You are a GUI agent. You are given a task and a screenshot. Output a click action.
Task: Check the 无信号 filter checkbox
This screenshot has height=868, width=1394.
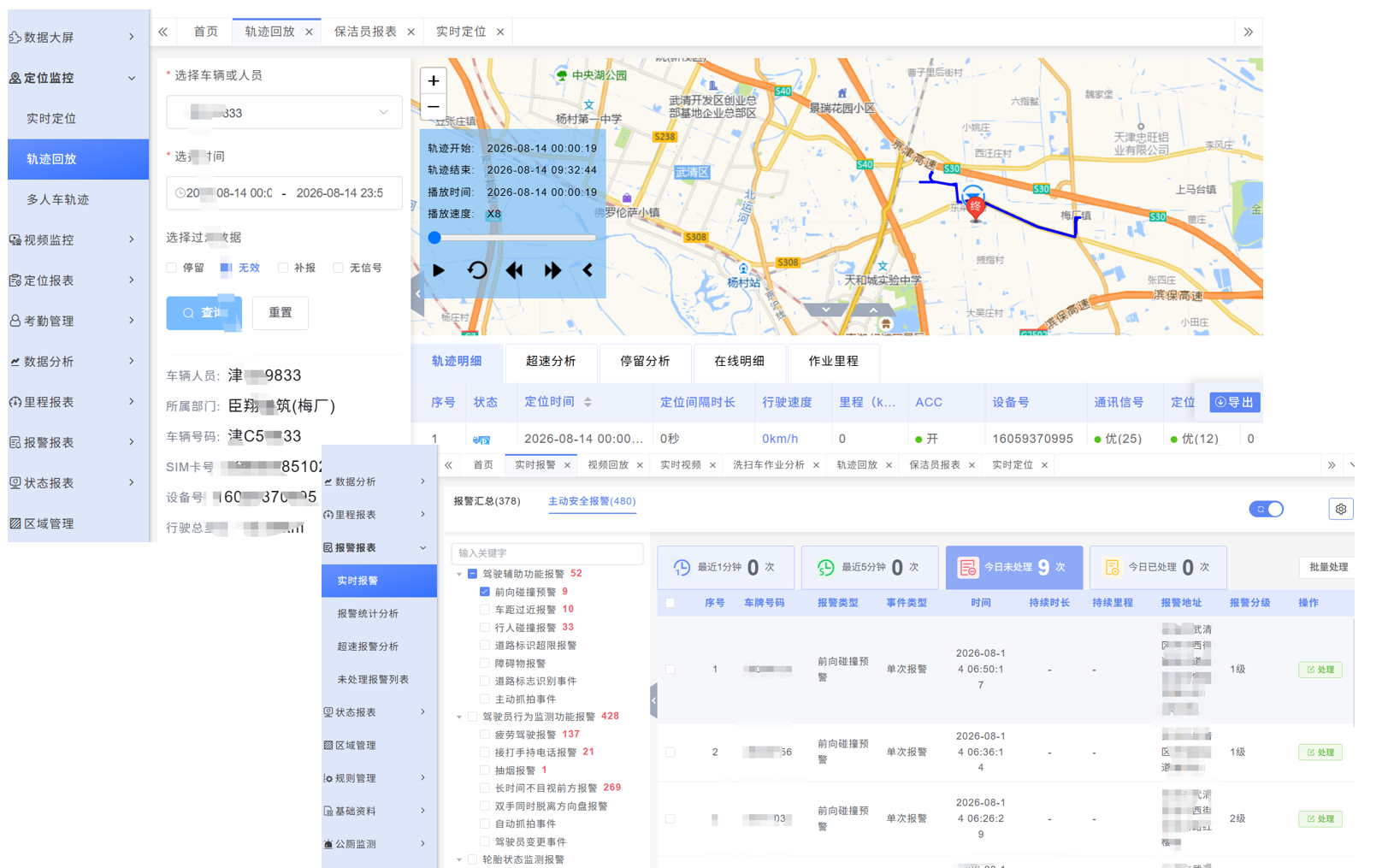coord(339,268)
